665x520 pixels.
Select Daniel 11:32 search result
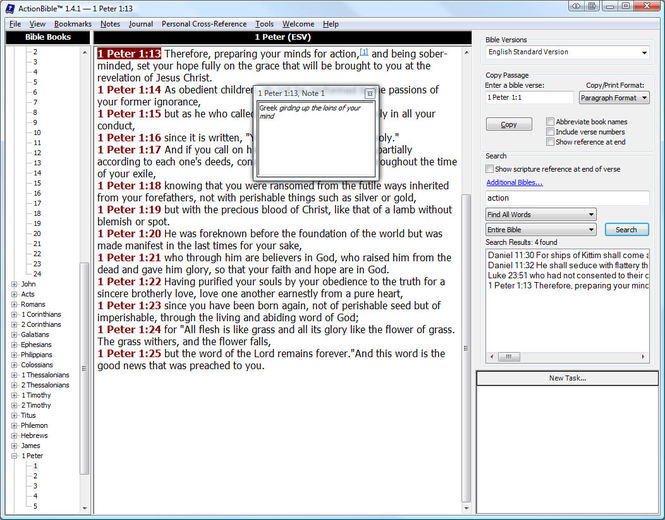(x=568, y=265)
